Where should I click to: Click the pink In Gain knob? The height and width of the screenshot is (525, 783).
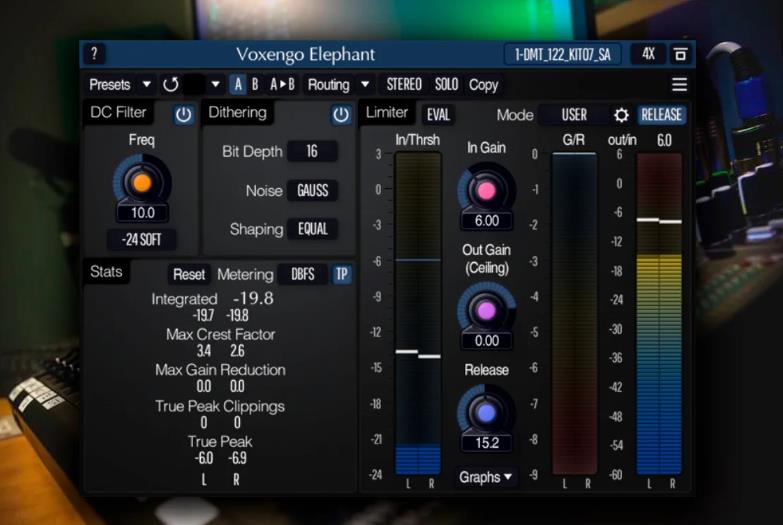(x=486, y=191)
